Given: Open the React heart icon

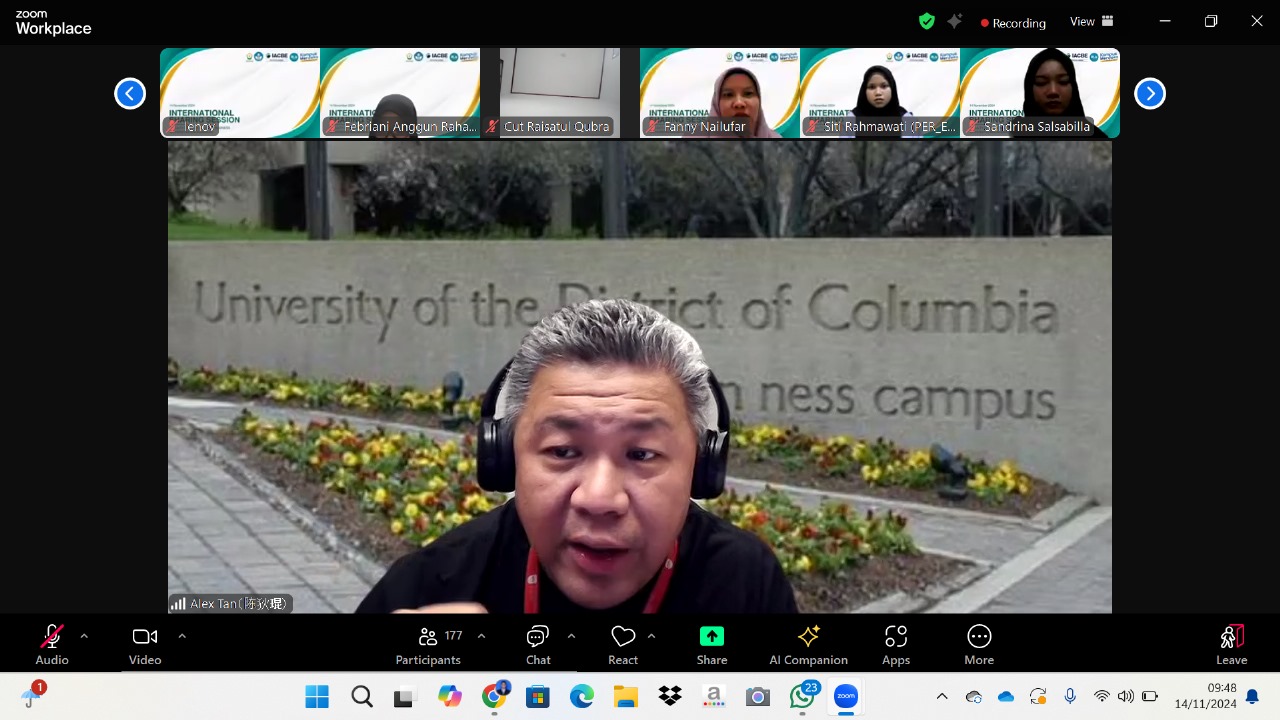Looking at the screenshot, I should pos(623,645).
